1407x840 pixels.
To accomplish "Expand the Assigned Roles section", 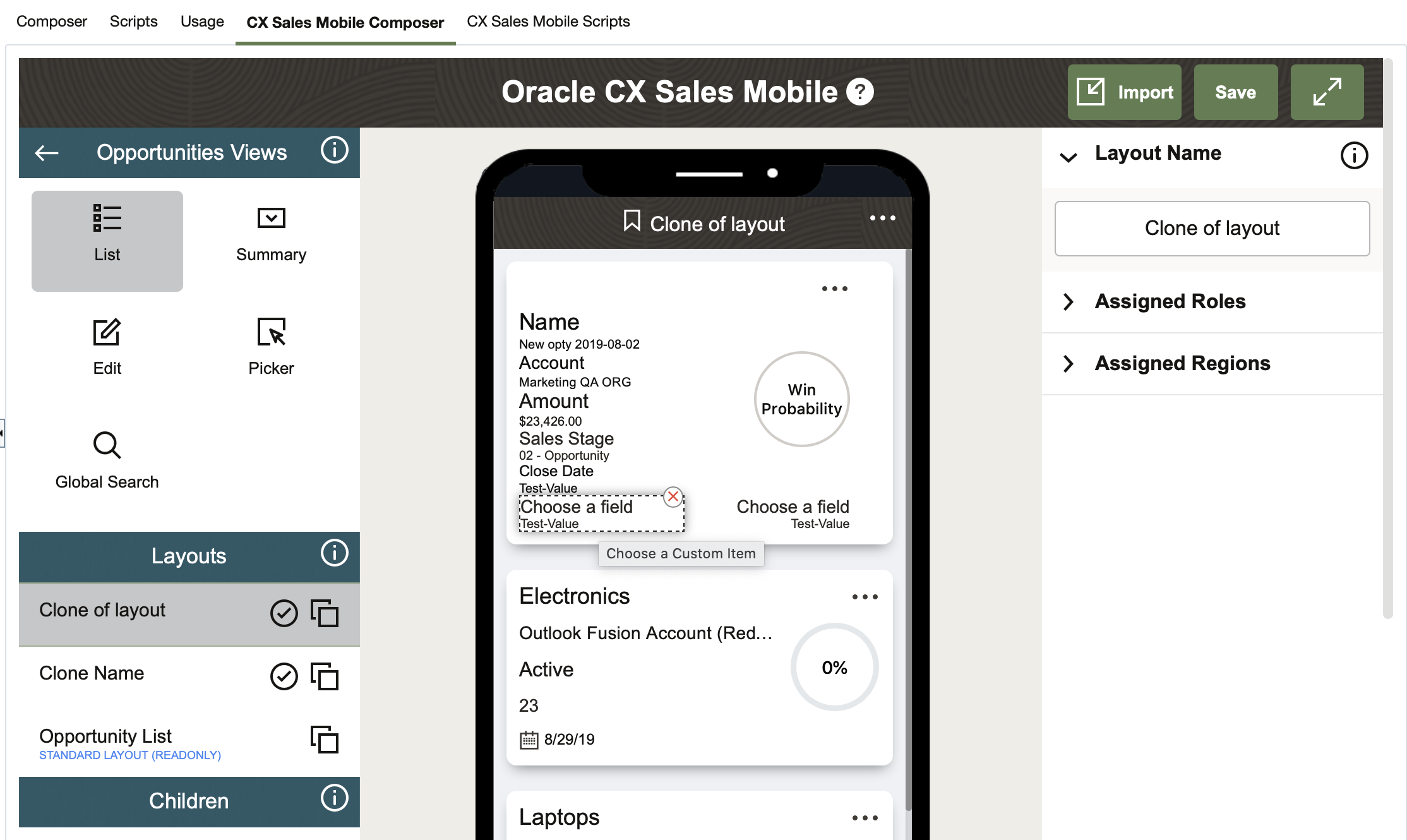I will tap(1068, 301).
